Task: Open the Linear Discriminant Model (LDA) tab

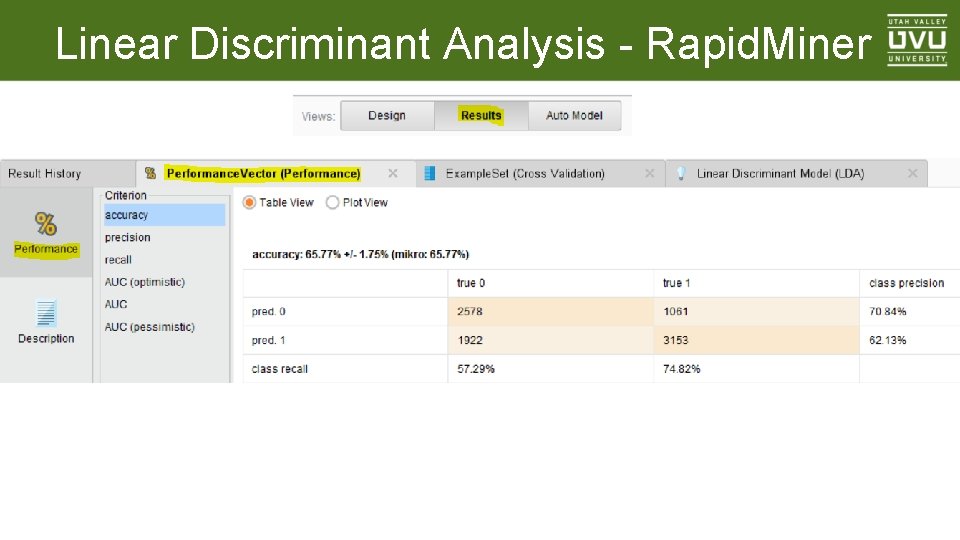Action: [x=796, y=173]
